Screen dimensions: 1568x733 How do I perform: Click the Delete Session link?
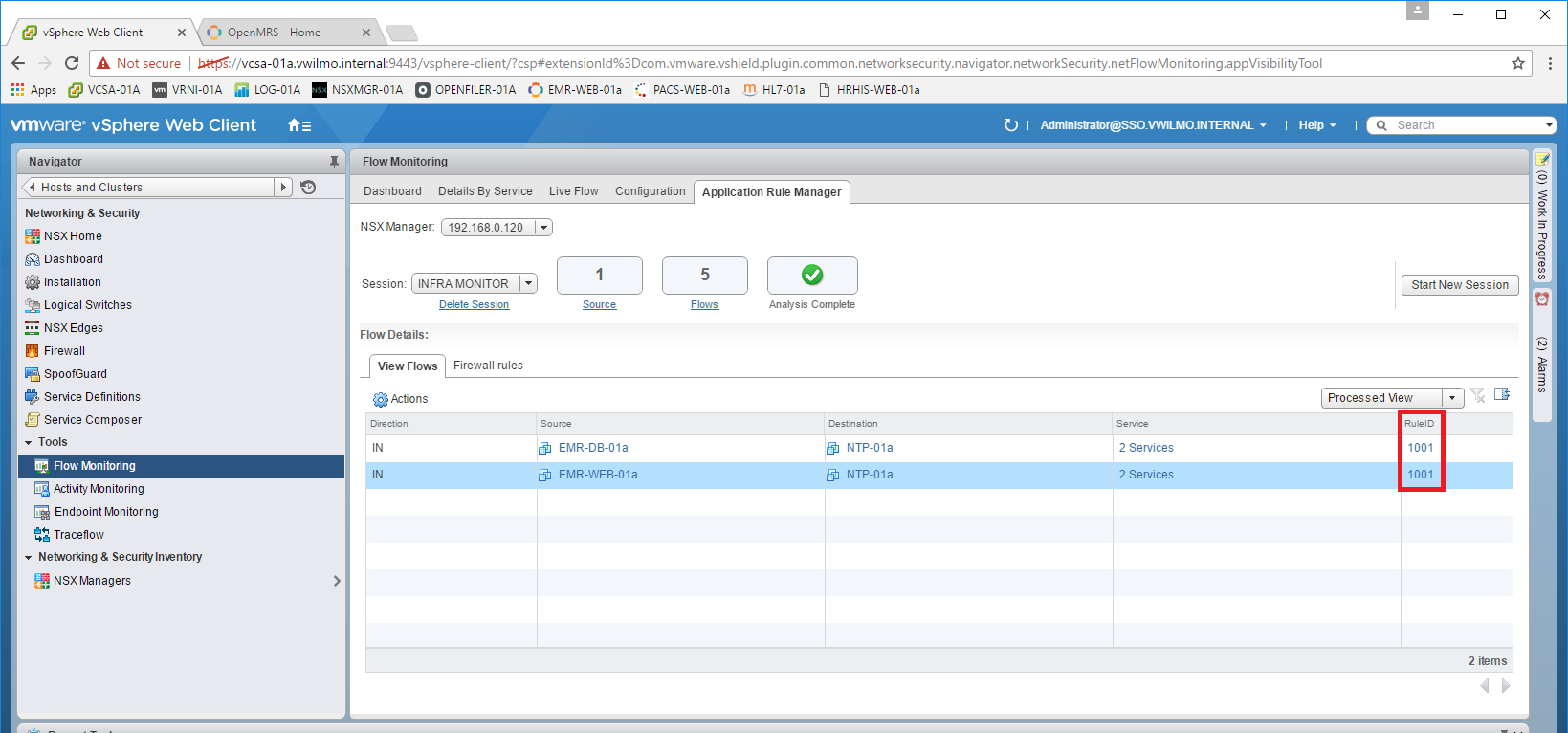[474, 305]
